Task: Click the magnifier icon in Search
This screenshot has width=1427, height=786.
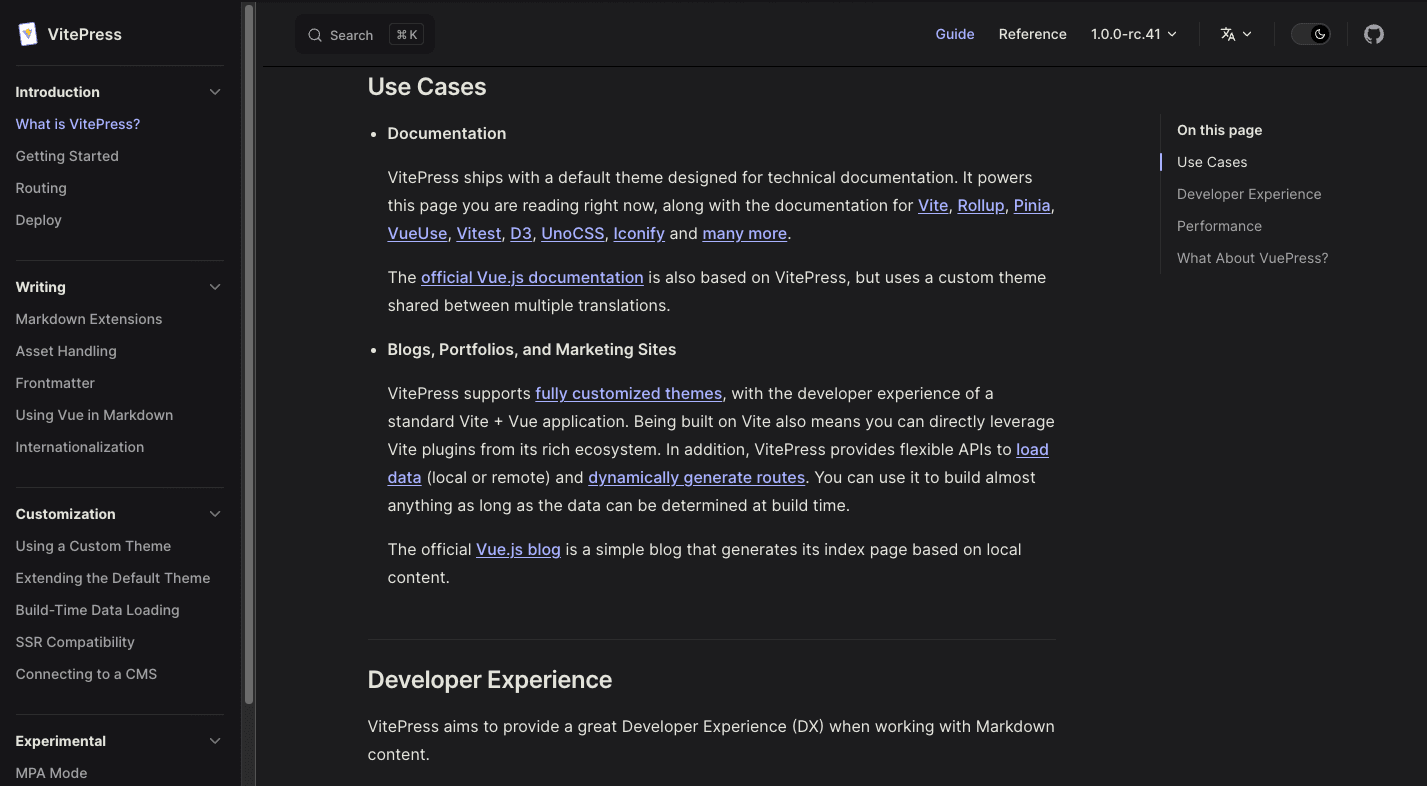Action: (315, 35)
